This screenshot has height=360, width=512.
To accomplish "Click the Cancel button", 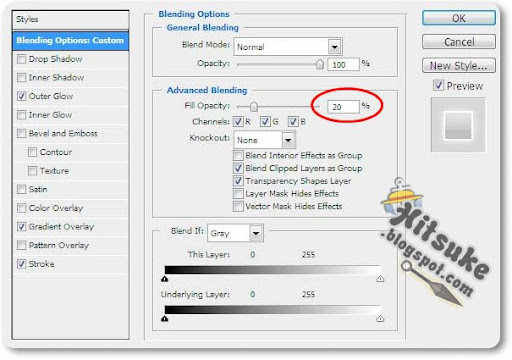I will [x=459, y=42].
